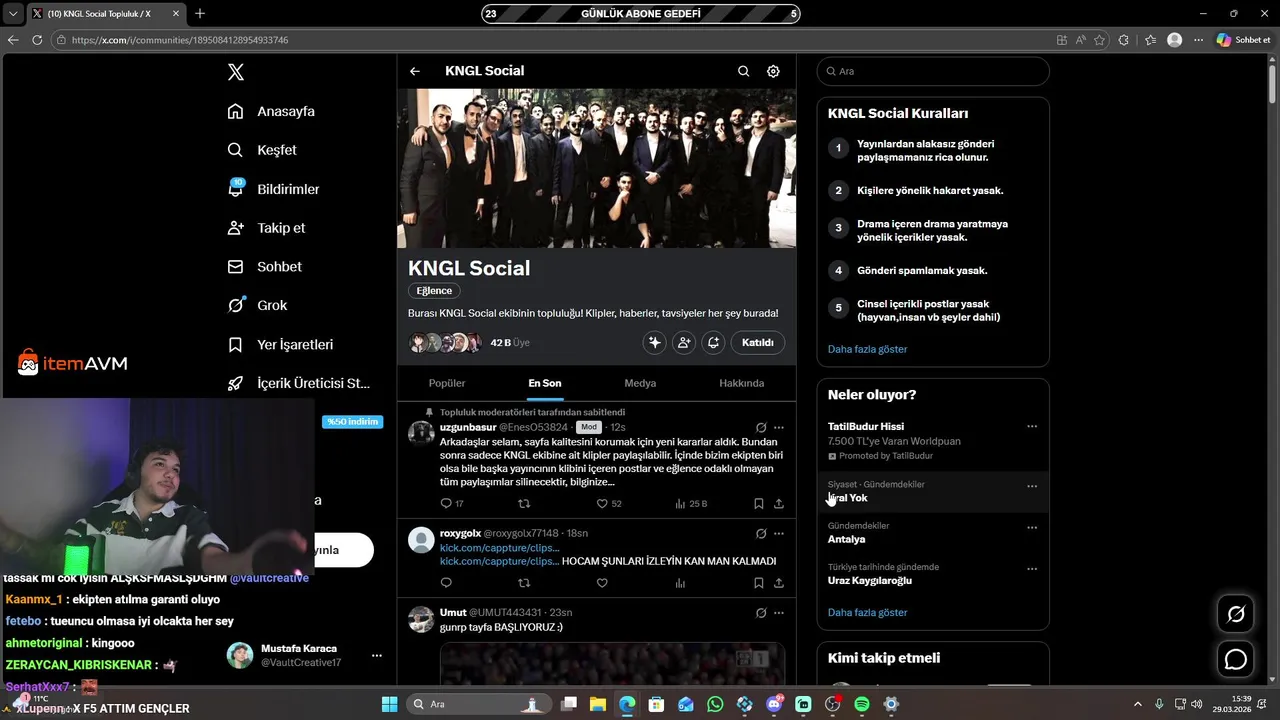Switch to Popüler tab
The width and height of the screenshot is (1280, 720).
447,383
